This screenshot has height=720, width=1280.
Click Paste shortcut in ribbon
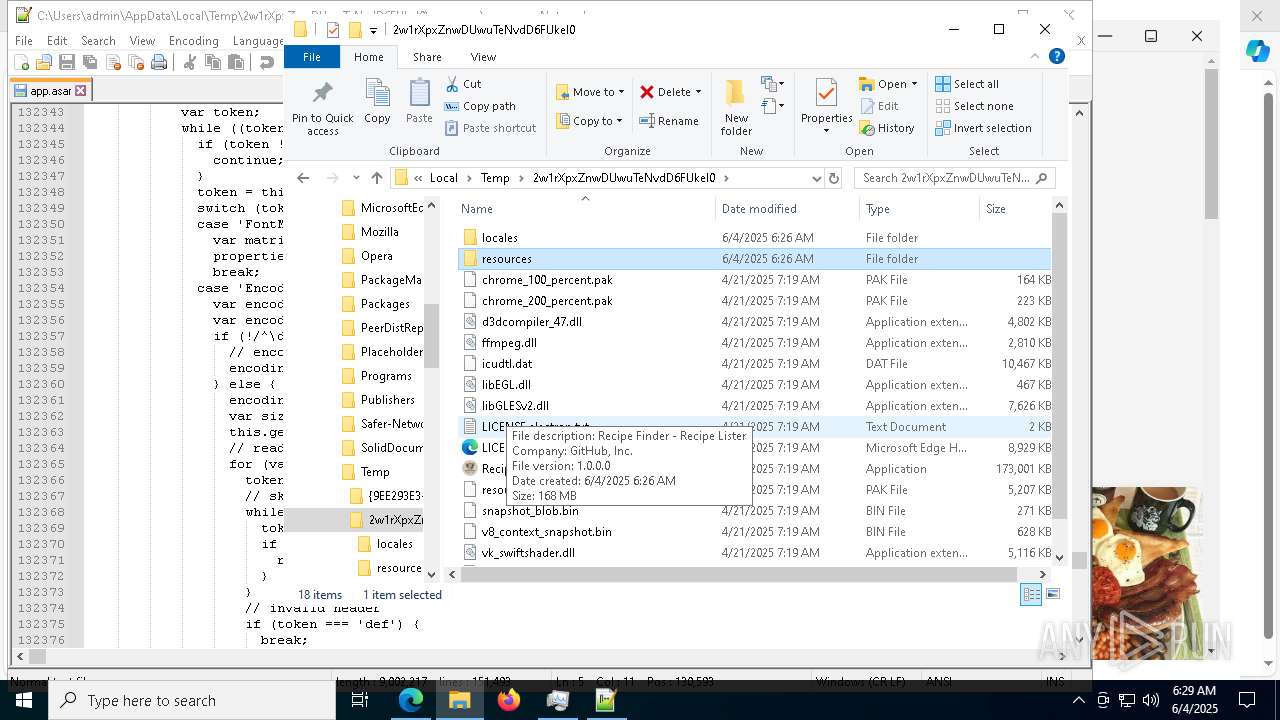[x=490, y=128]
